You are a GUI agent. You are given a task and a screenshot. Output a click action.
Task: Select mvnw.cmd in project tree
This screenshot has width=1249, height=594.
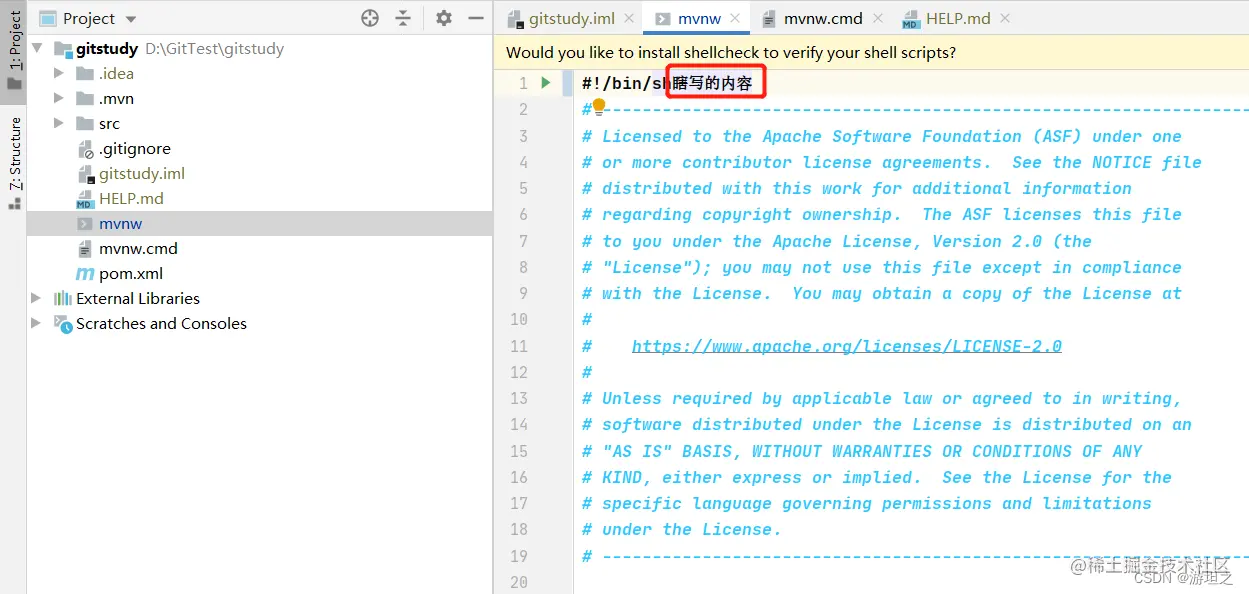coord(138,248)
